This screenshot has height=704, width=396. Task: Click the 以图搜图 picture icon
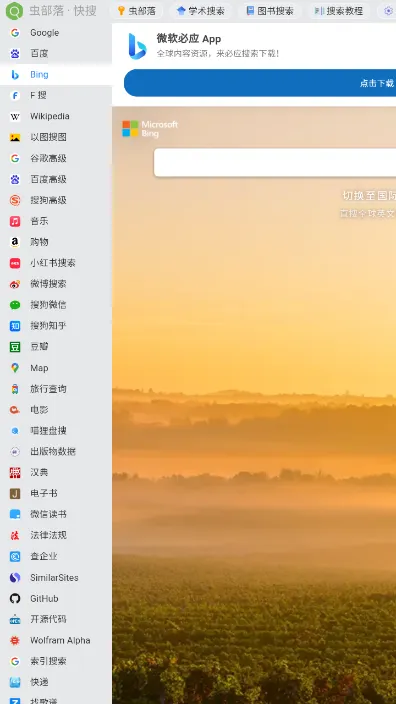[x=15, y=137]
